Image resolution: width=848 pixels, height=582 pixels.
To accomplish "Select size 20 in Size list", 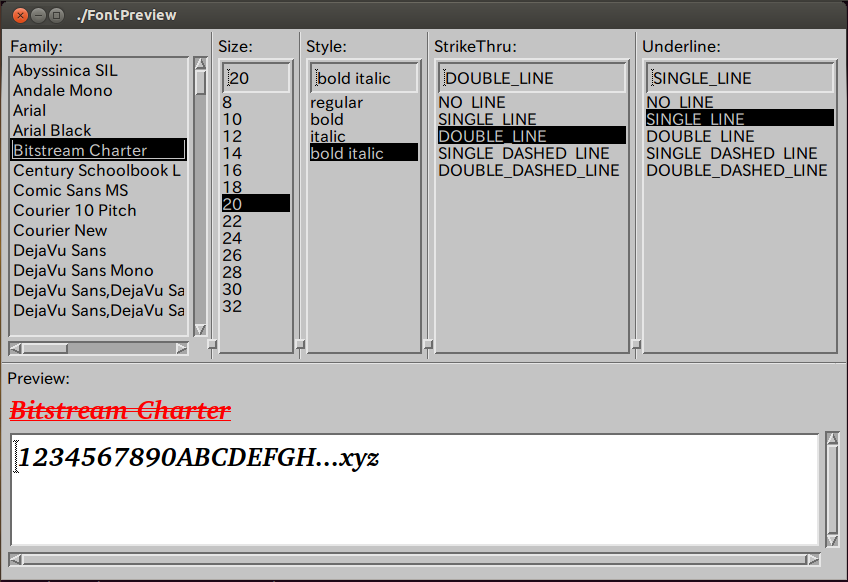I will pyautogui.click(x=256, y=204).
